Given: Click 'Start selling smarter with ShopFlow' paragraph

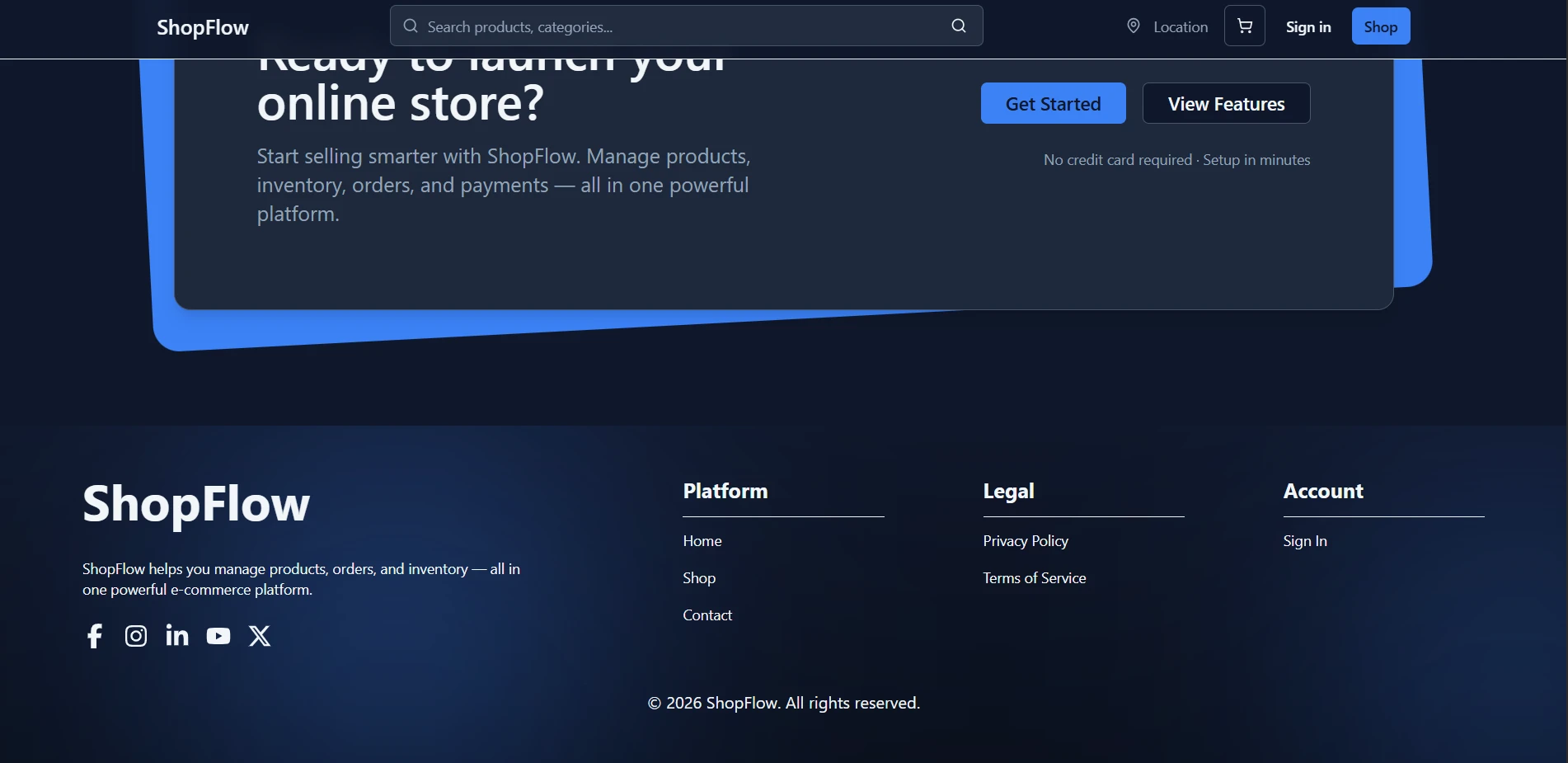Looking at the screenshot, I should point(504,185).
